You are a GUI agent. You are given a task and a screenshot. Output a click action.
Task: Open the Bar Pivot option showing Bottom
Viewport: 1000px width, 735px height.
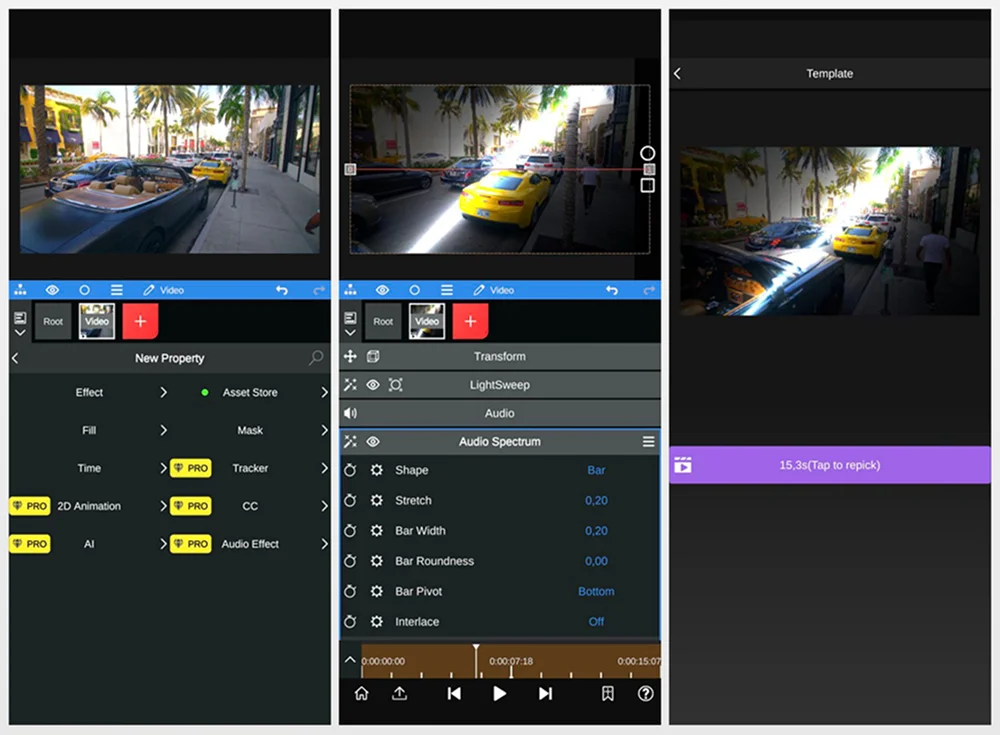596,592
